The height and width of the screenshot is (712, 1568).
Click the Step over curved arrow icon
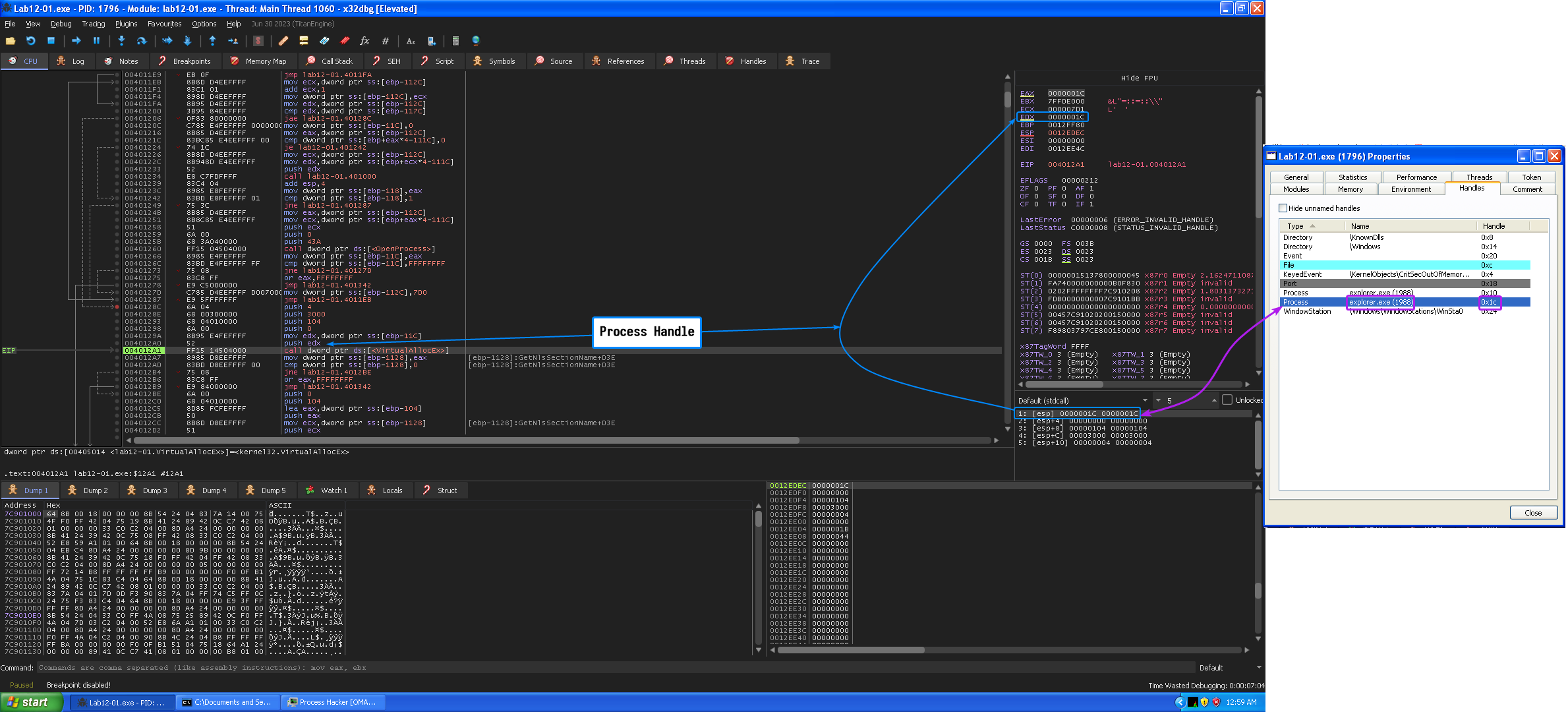[141, 41]
